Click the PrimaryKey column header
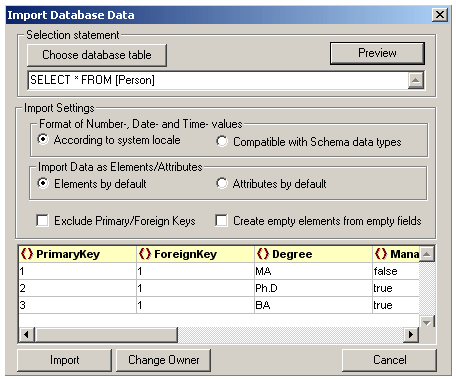The width and height of the screenshot is (456, 379). coord(78,254)
